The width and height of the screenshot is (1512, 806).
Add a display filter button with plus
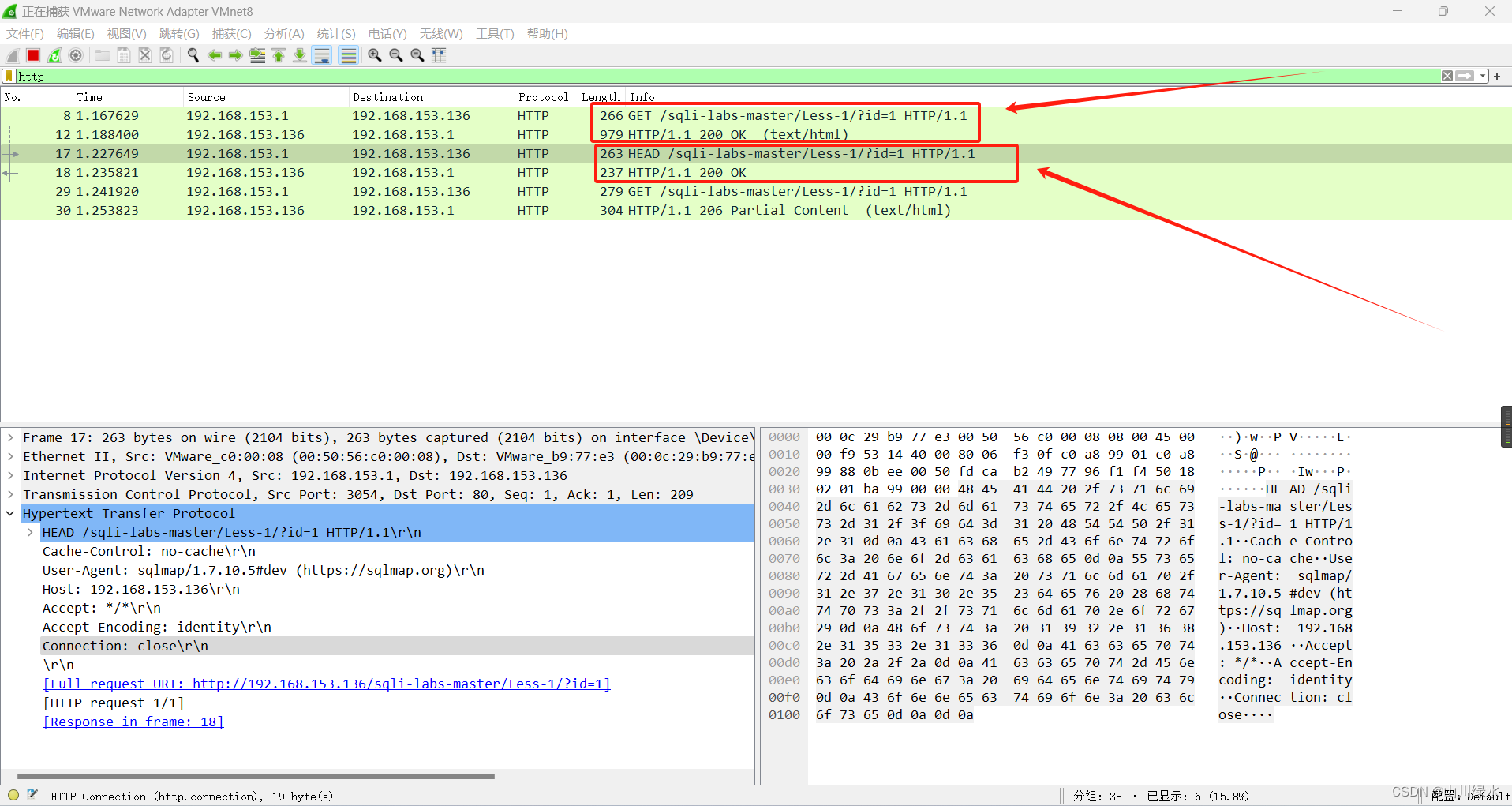1497,76
